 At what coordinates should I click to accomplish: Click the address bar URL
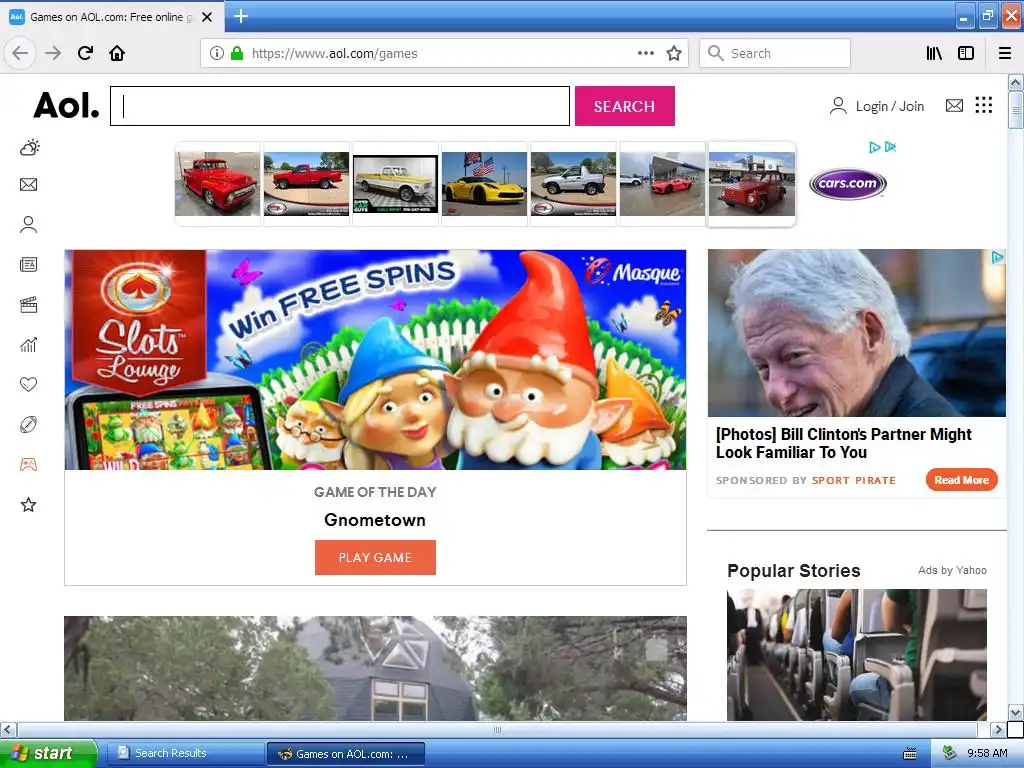(334, 54)
